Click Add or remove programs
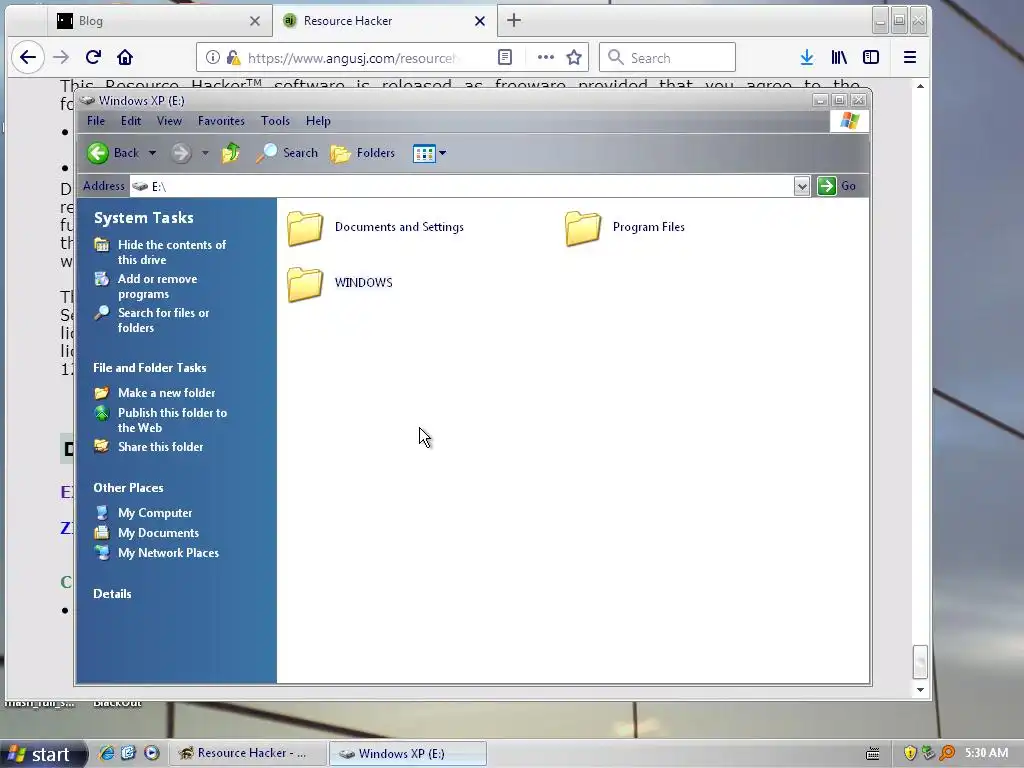Screen dimensions: 1024x768 tap(157, 286)
